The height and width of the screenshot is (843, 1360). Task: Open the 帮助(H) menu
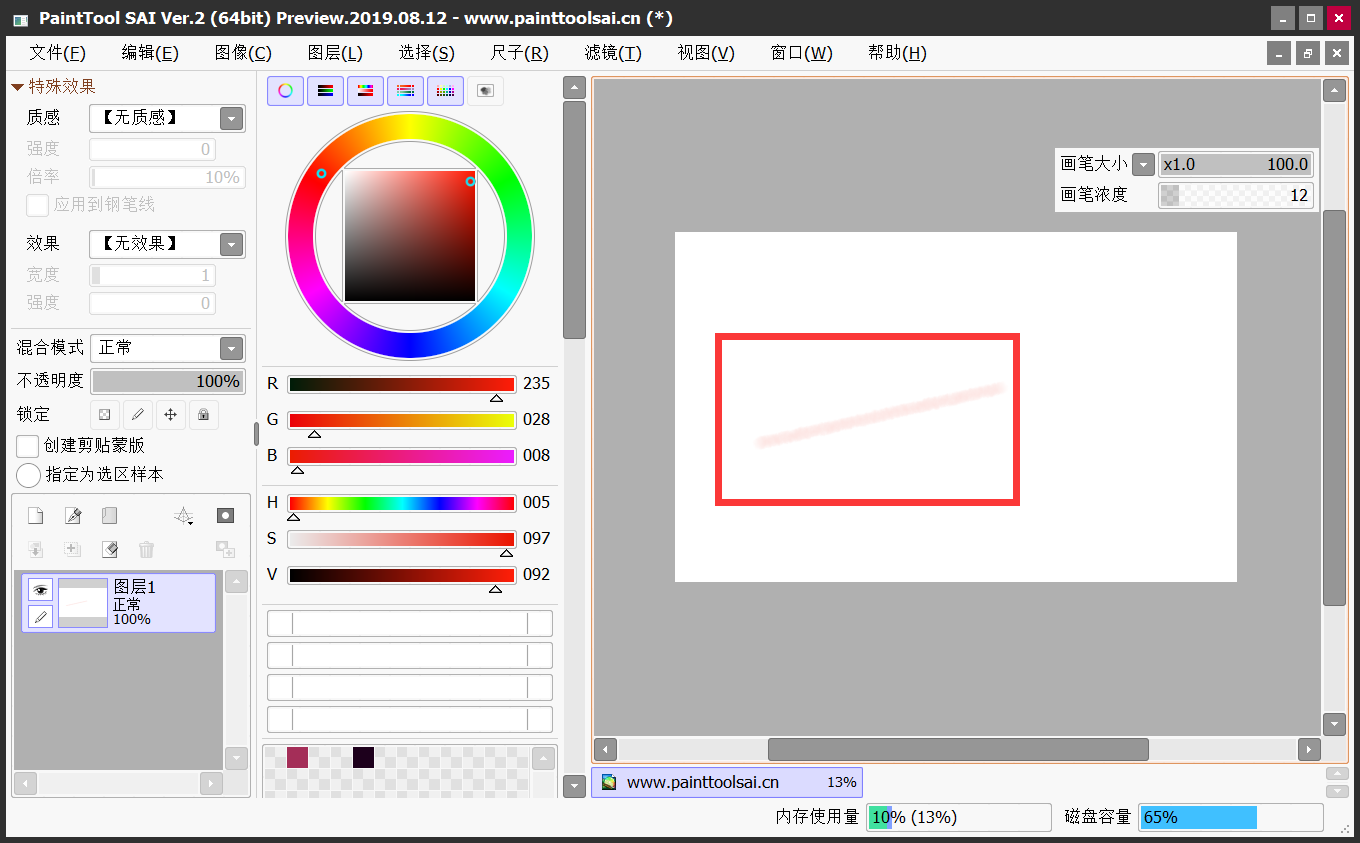(x=897, y=53)
